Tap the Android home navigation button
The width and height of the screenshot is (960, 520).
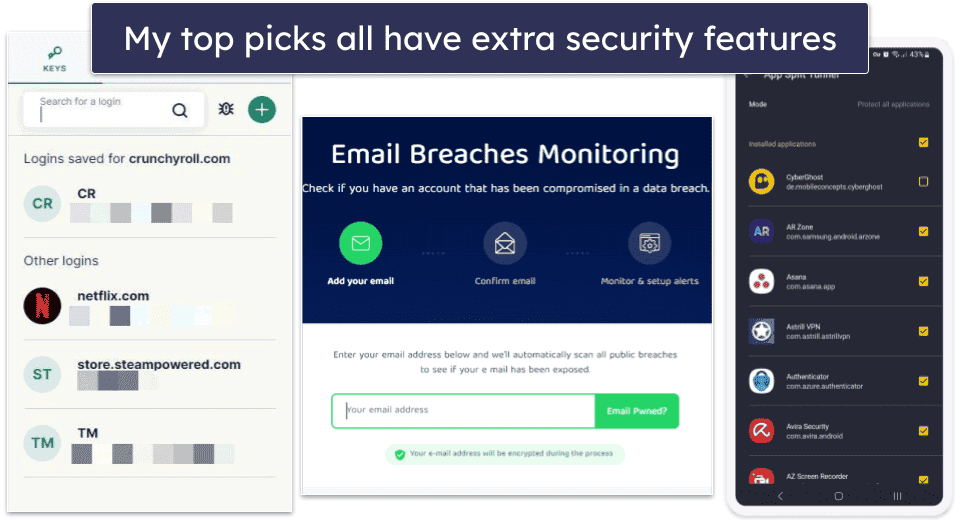[839, 496]
